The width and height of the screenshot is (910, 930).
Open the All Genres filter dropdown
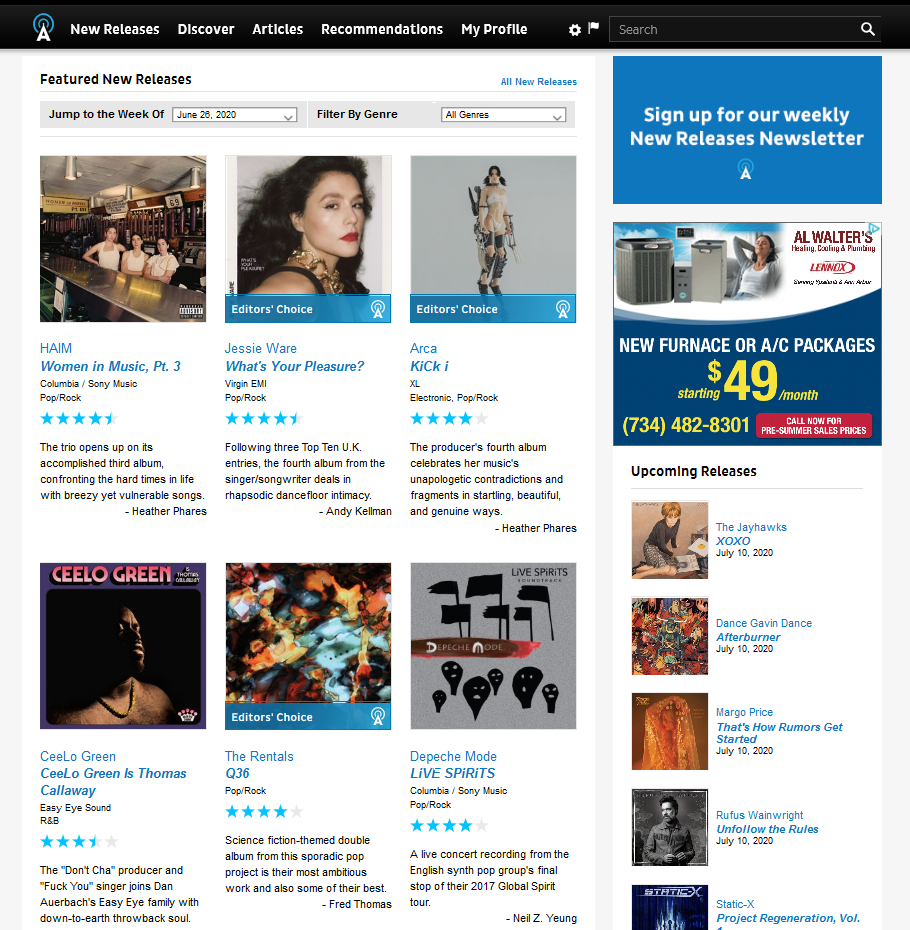[504, 114]
